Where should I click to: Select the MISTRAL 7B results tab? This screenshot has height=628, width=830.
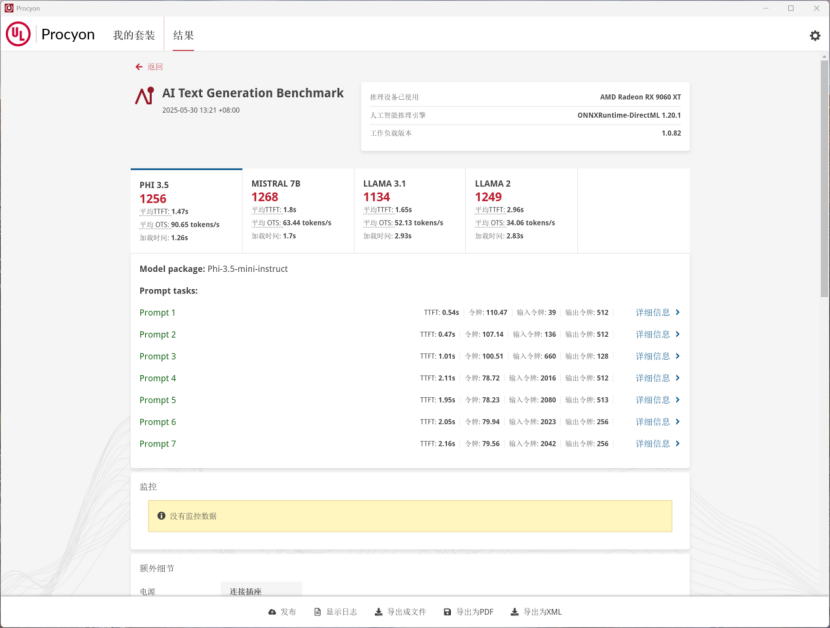pos(299,211)
